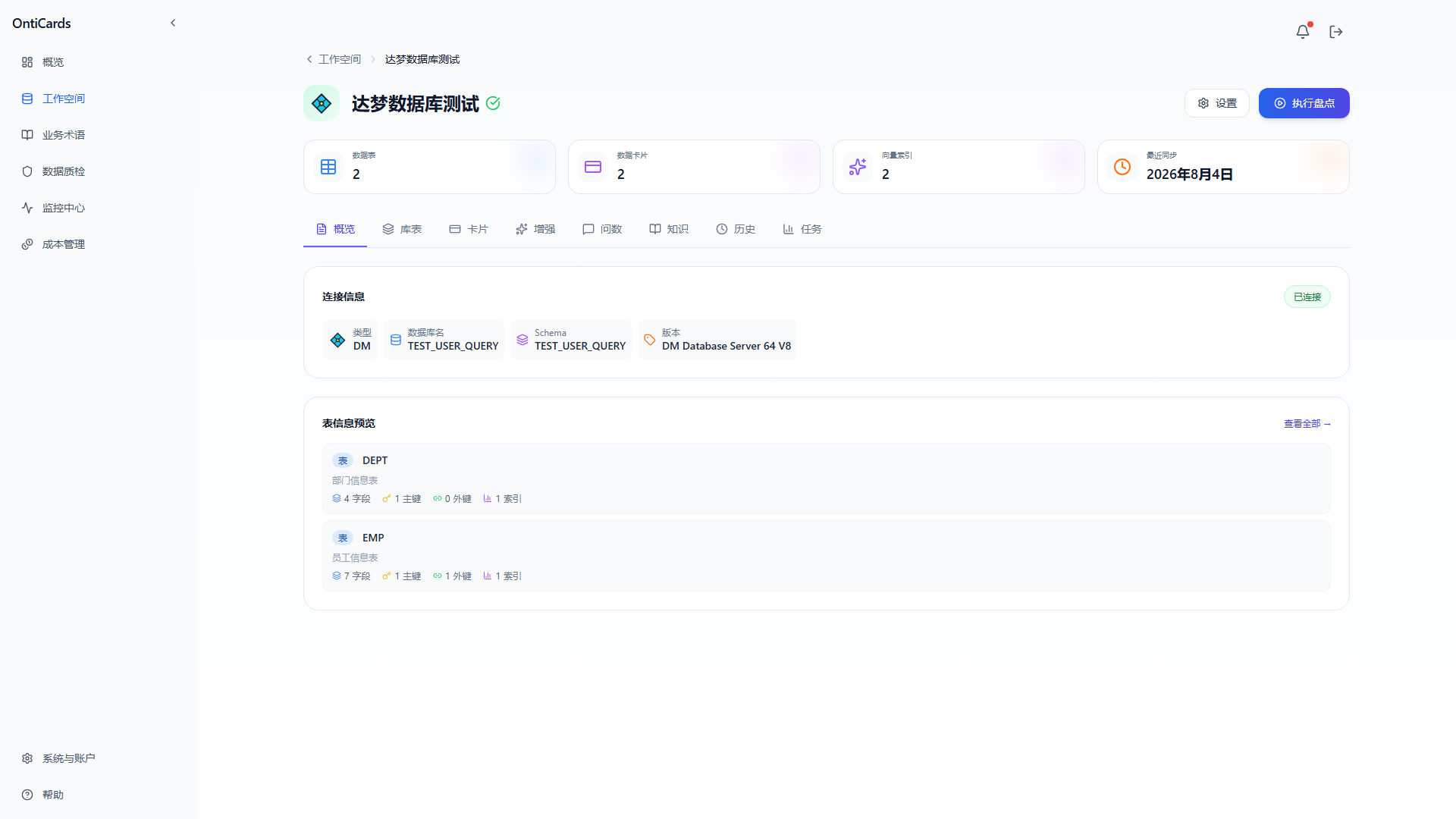The image size is (1456, 819).
Task: Switch to the 库表 tab
Action: pos(402,229)
